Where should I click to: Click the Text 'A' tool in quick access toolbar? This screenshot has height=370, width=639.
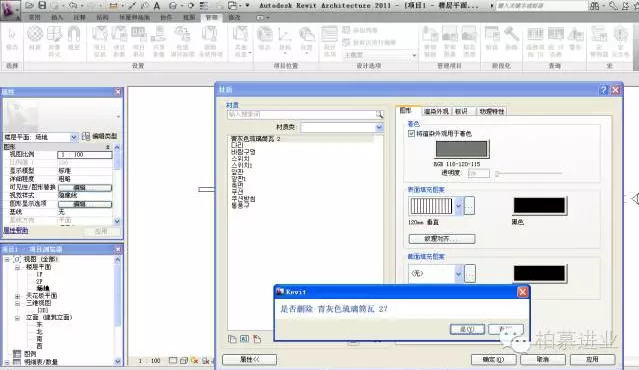tap(157, 6)
